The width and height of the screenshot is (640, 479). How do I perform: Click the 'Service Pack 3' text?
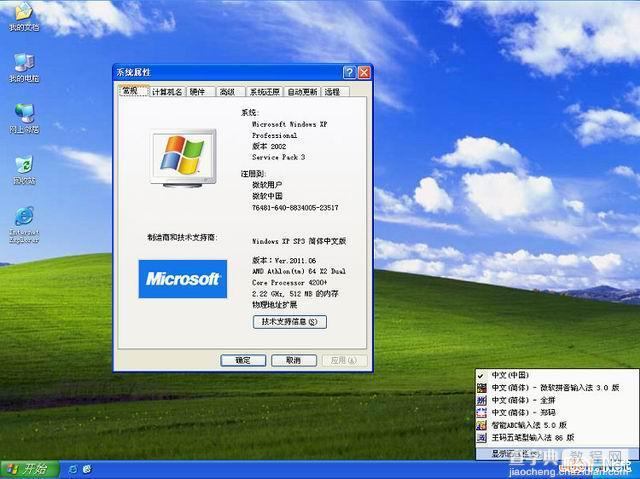(x=278, y=157)
